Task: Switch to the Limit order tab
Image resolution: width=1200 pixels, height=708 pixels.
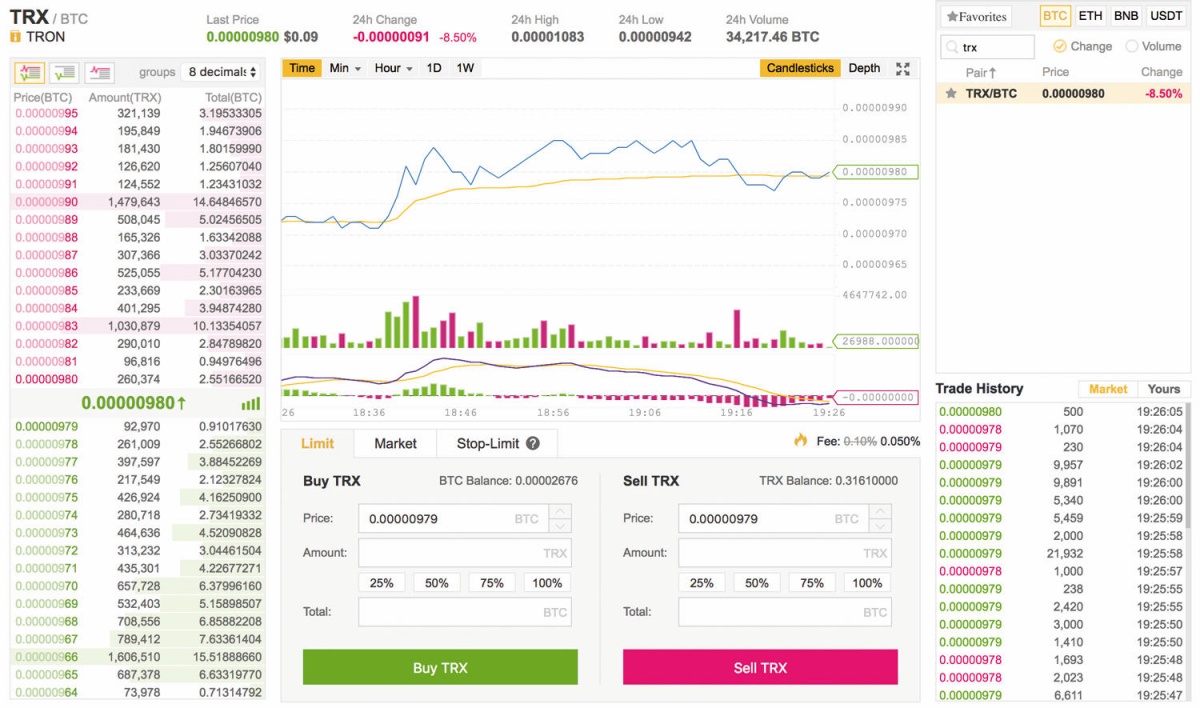Action: click(318, 443)
